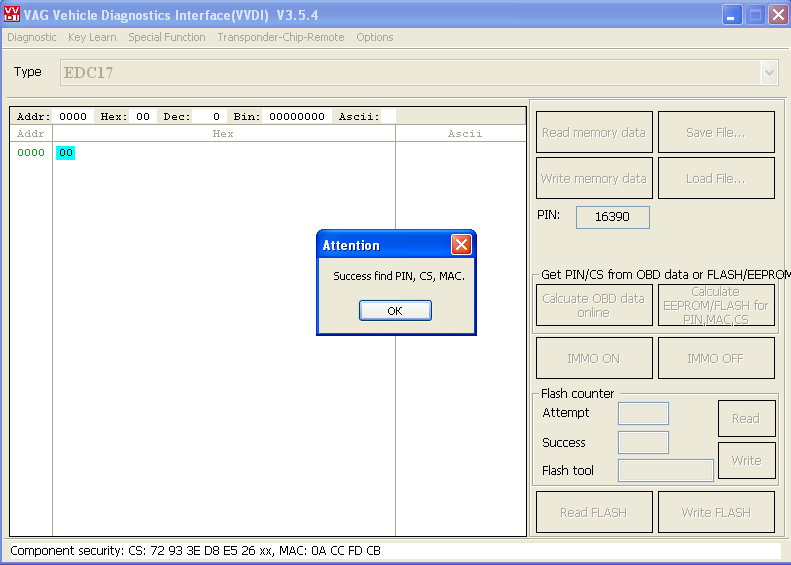Minimize the VVDI window
791x565 pixels.
(731, 15)
